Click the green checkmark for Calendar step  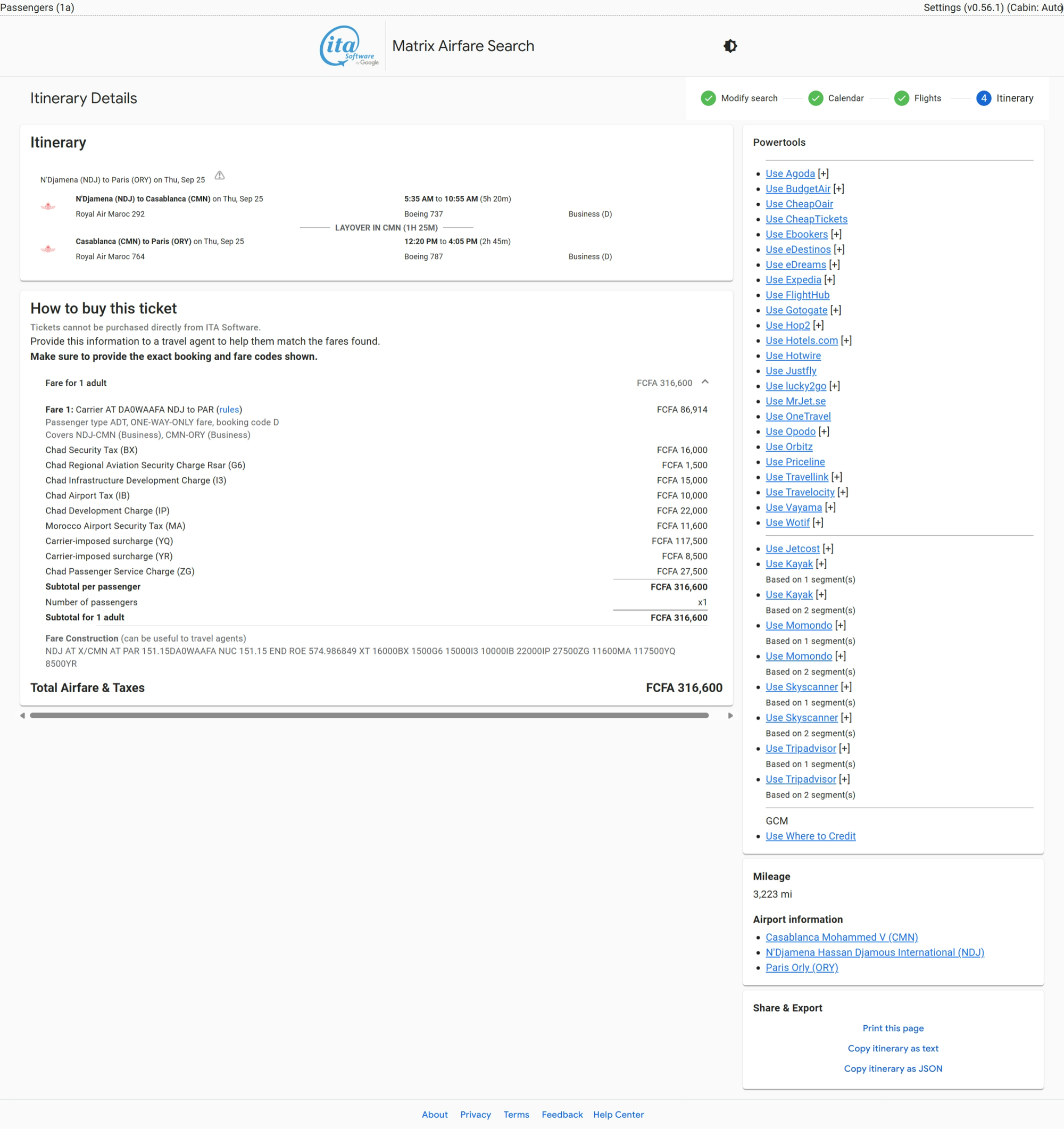coord(816,98)
